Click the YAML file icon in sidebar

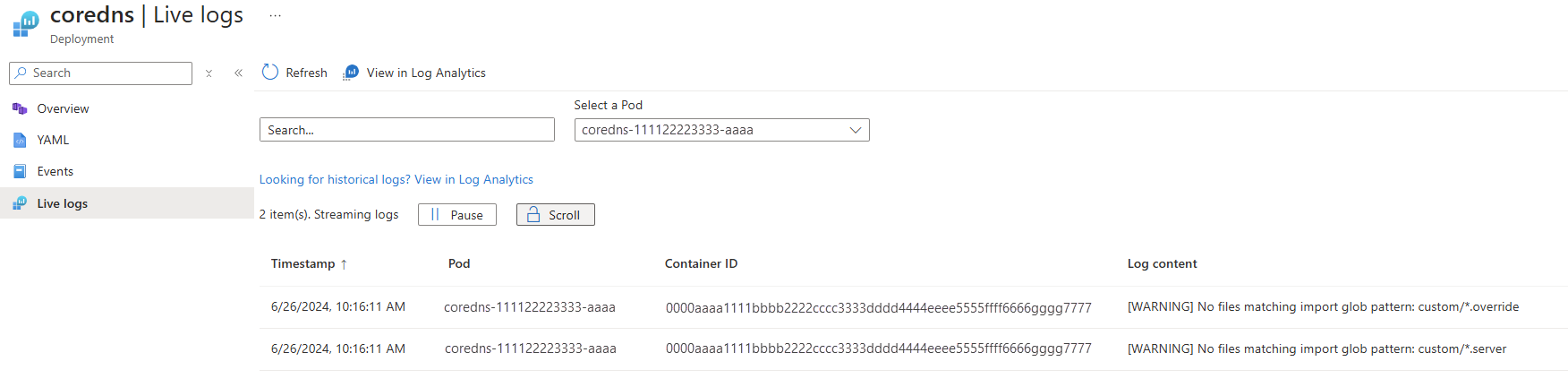tap(20, 140)
